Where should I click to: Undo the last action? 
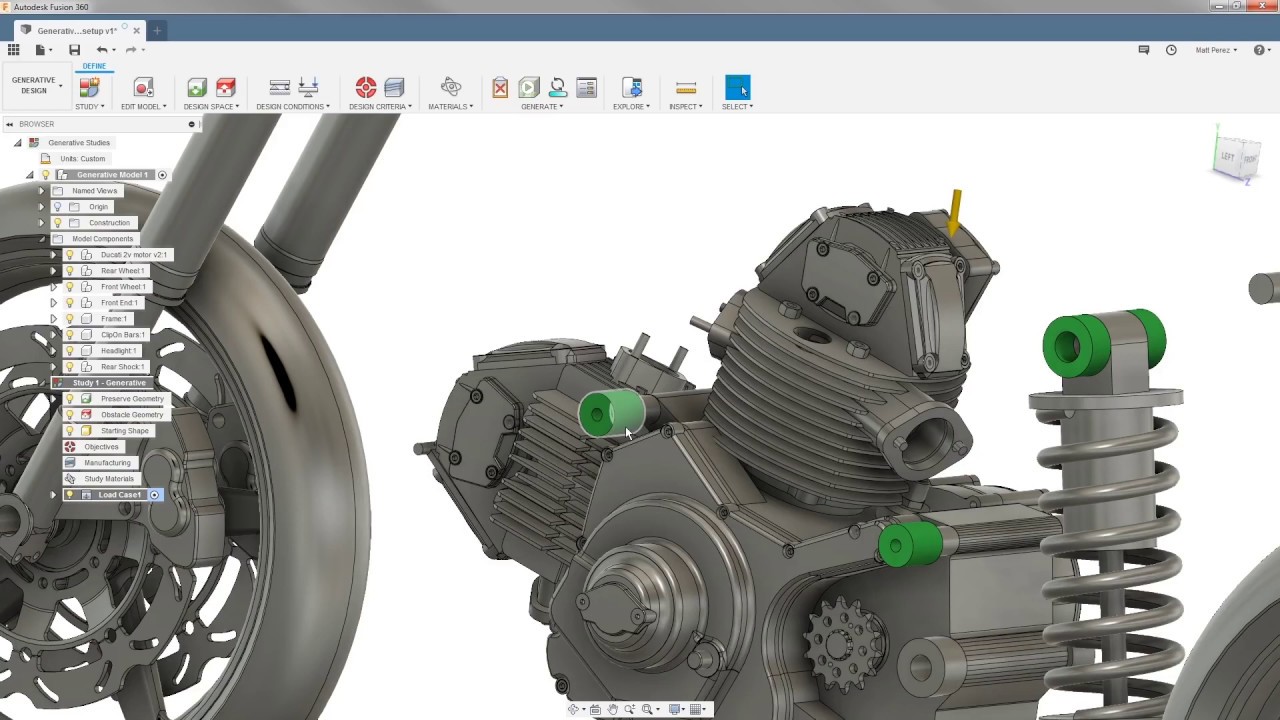pos(102,50)
